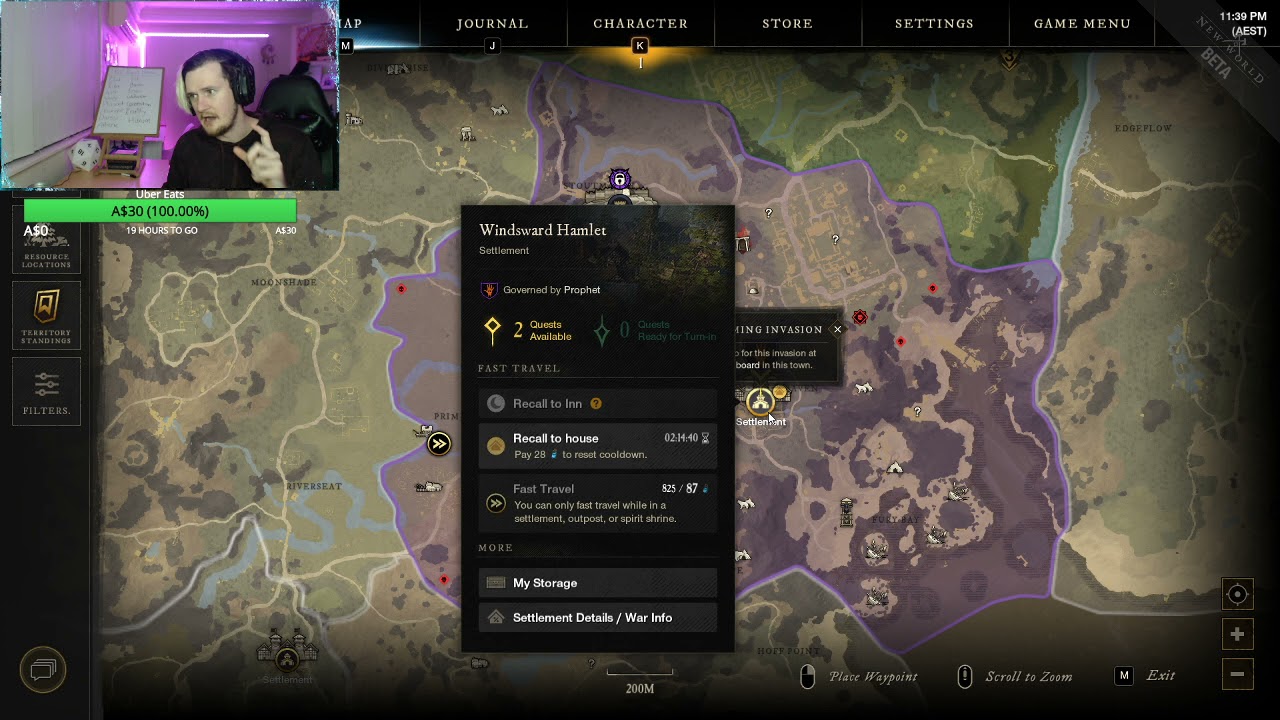Screen dimensions: 1280x720
Task: Open the Game Menu tab
Action: [x=1082, y=23]
